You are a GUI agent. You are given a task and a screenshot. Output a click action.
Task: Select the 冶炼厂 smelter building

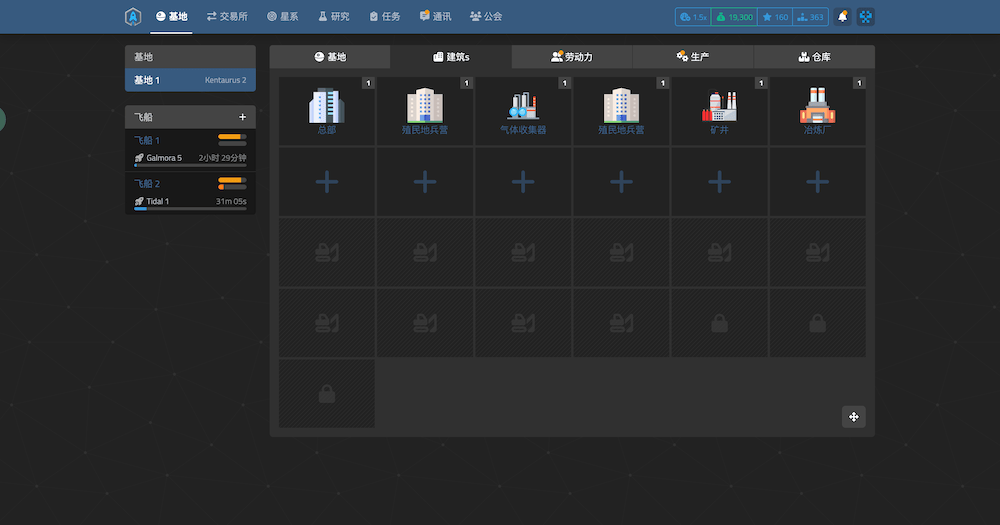click(817, 111)
